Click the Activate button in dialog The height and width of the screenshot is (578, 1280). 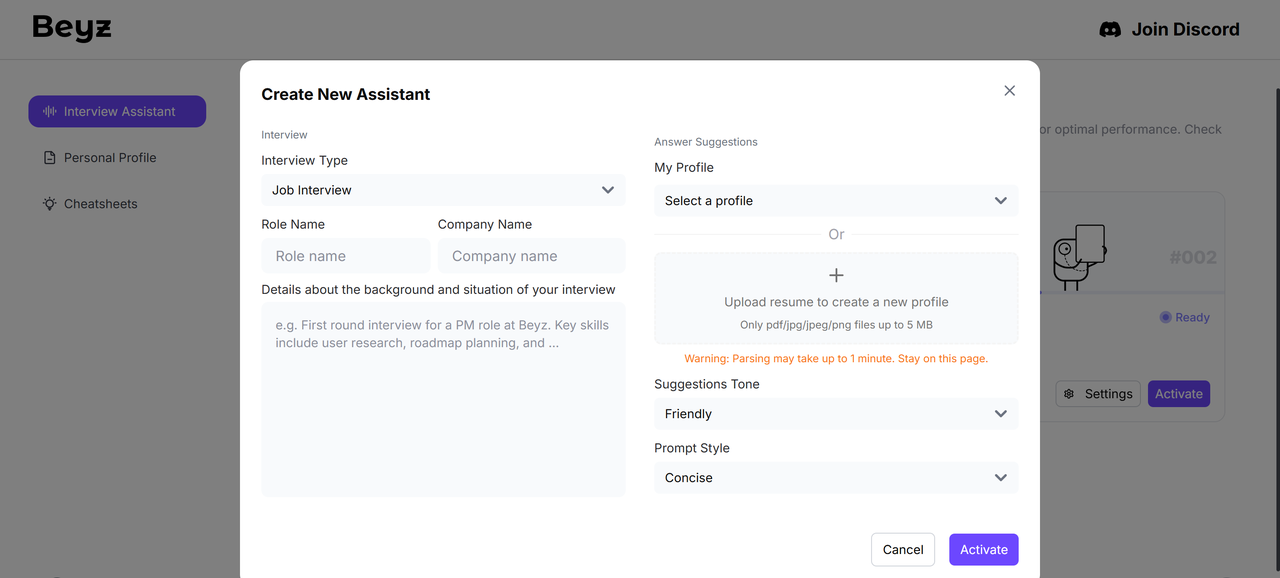983,550
